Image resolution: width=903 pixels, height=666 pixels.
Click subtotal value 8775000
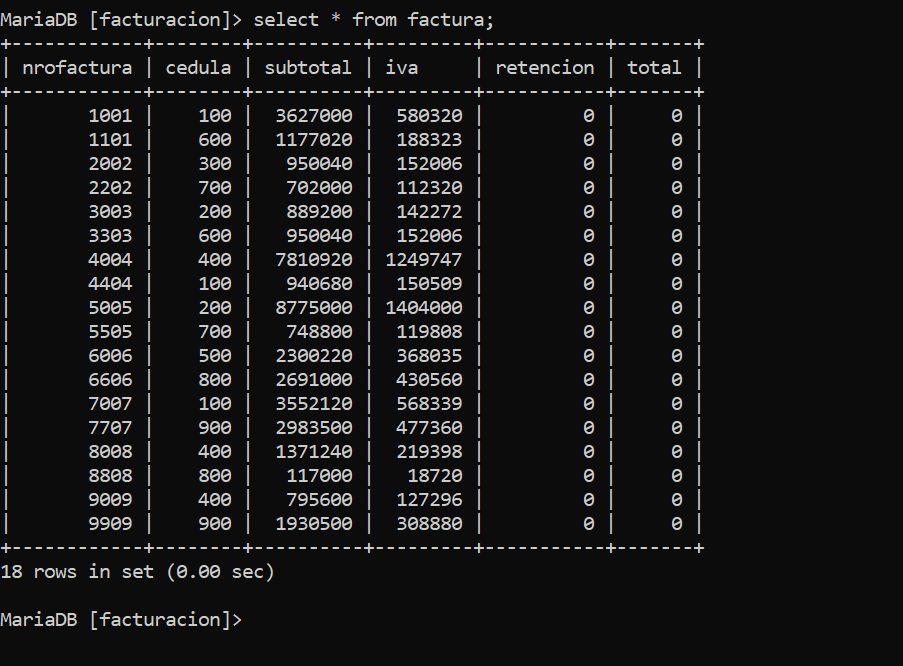314,308
